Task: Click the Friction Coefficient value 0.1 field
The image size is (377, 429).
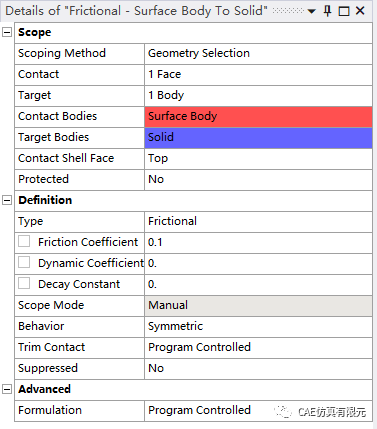Action: pos(258,243)
